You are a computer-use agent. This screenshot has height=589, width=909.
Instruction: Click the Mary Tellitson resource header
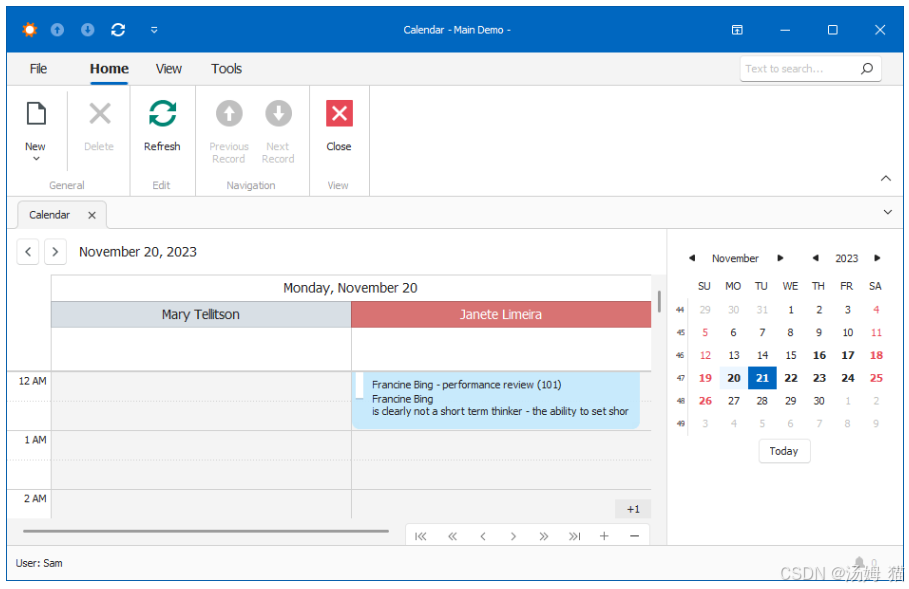[x=201, y=315]
